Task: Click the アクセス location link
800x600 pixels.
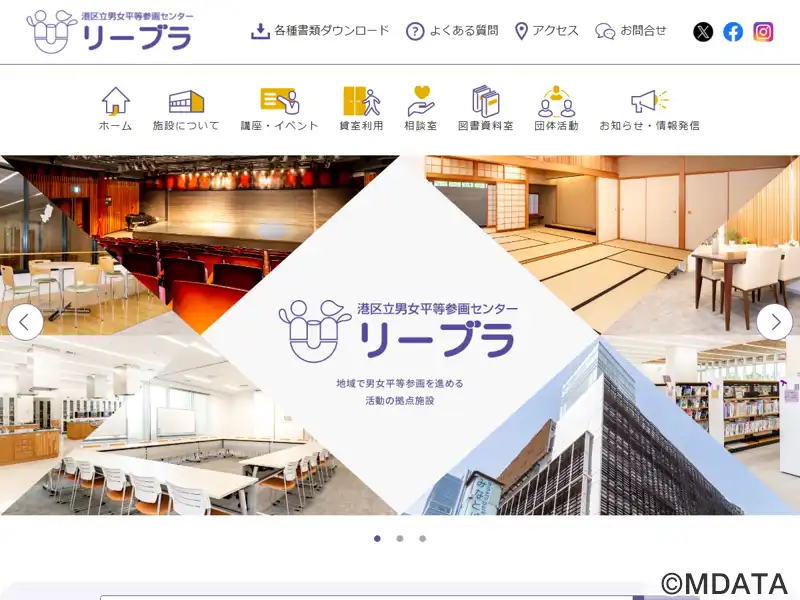Action: [546, 31]
